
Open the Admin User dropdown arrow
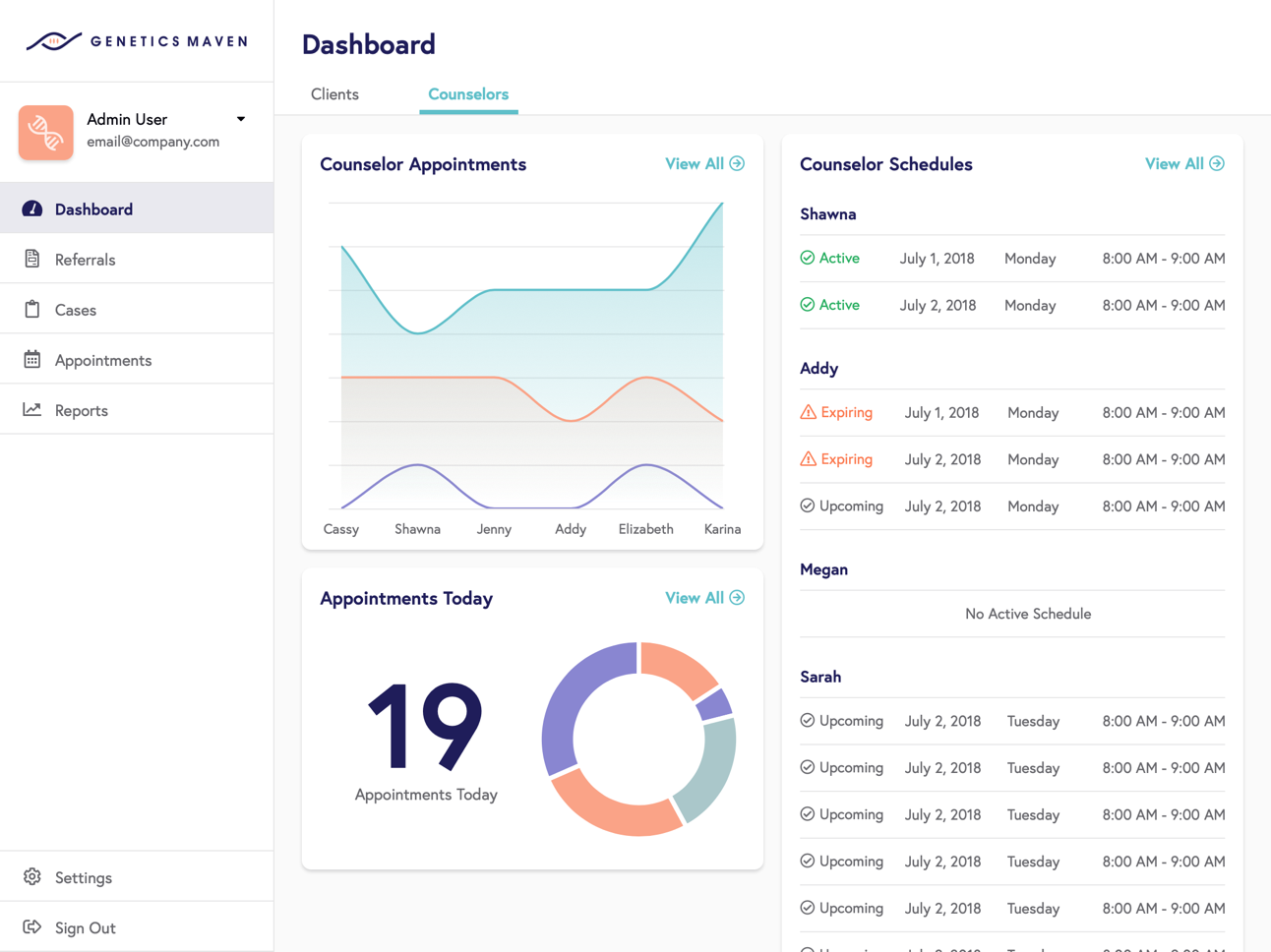[x=241, y=119]
